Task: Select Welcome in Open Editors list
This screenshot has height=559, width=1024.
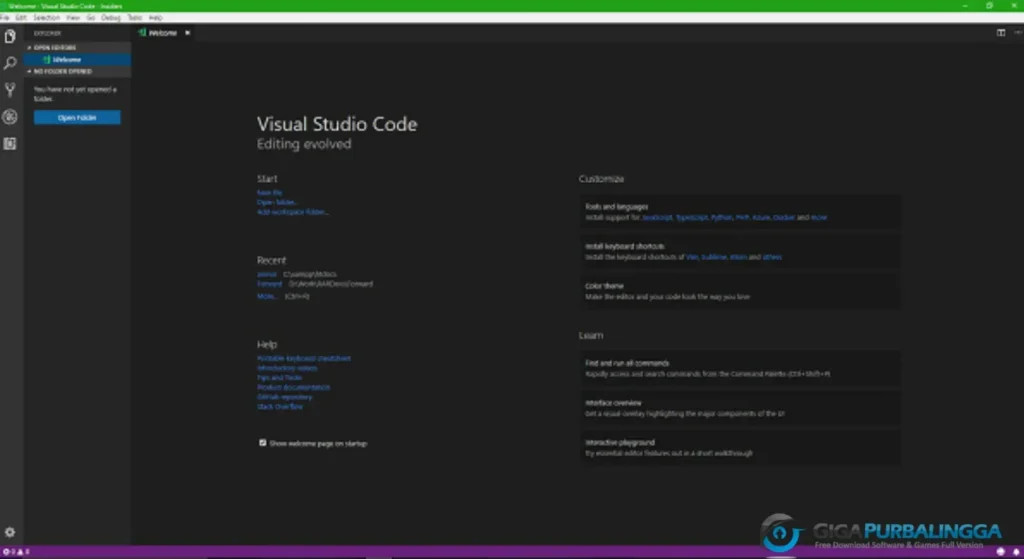Action: (77, 59)
